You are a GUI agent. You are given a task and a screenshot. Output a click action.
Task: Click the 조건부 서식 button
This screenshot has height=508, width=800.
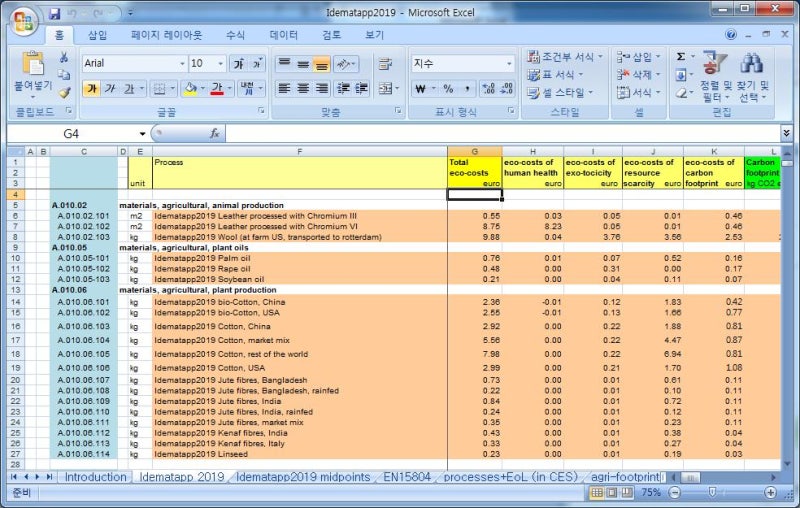pyautogui.click(x=566, y=57)
